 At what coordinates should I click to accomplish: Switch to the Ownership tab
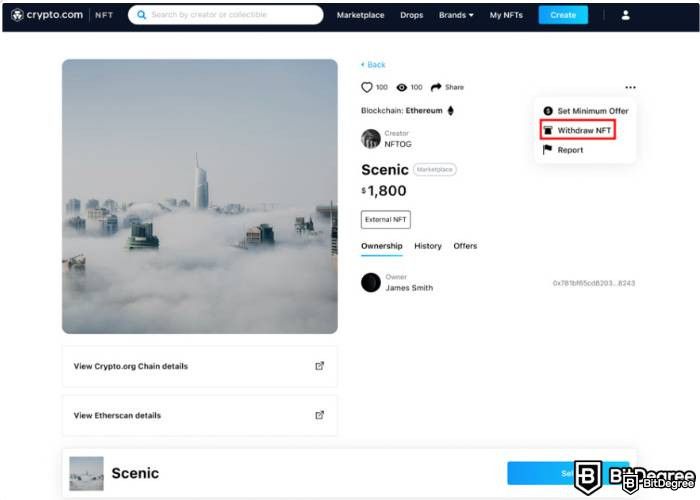pyautogui.click(x=382, y=246)
